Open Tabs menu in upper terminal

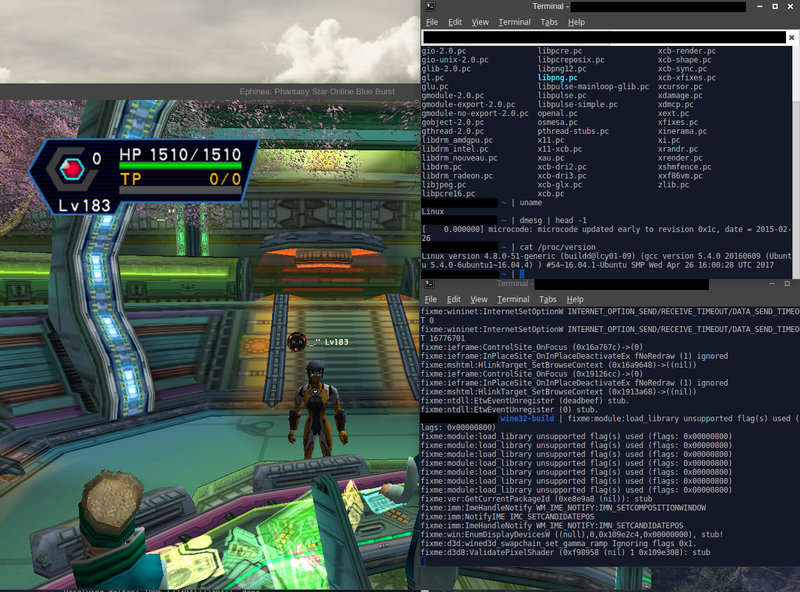549,22
